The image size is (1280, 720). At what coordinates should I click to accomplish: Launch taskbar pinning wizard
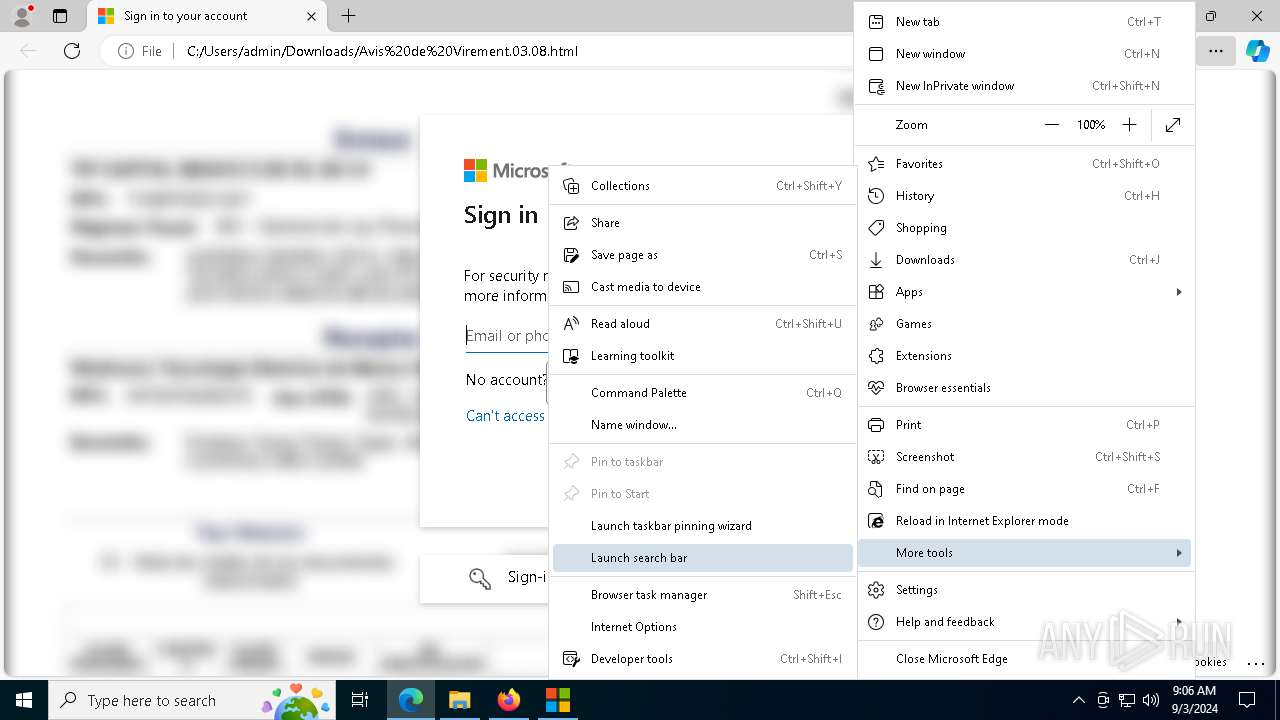coord(703,526)
